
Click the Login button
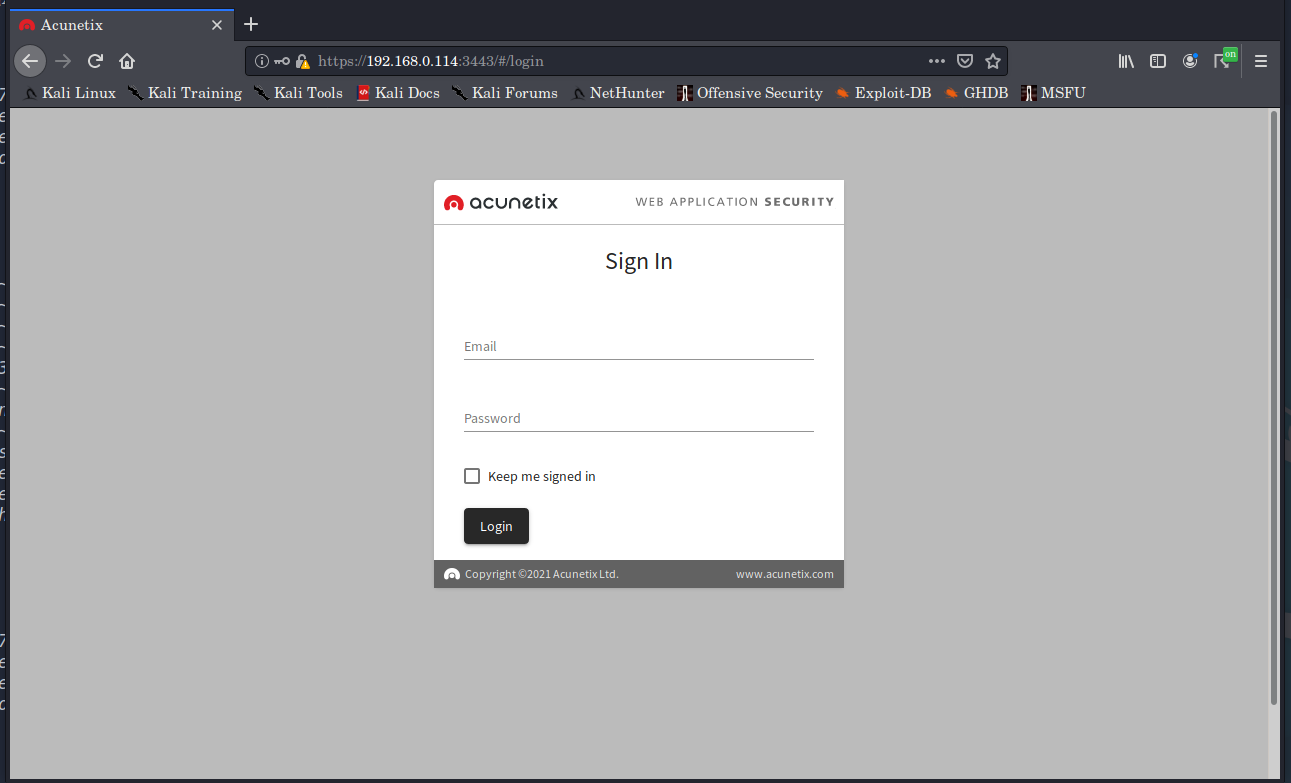point(496,526)
